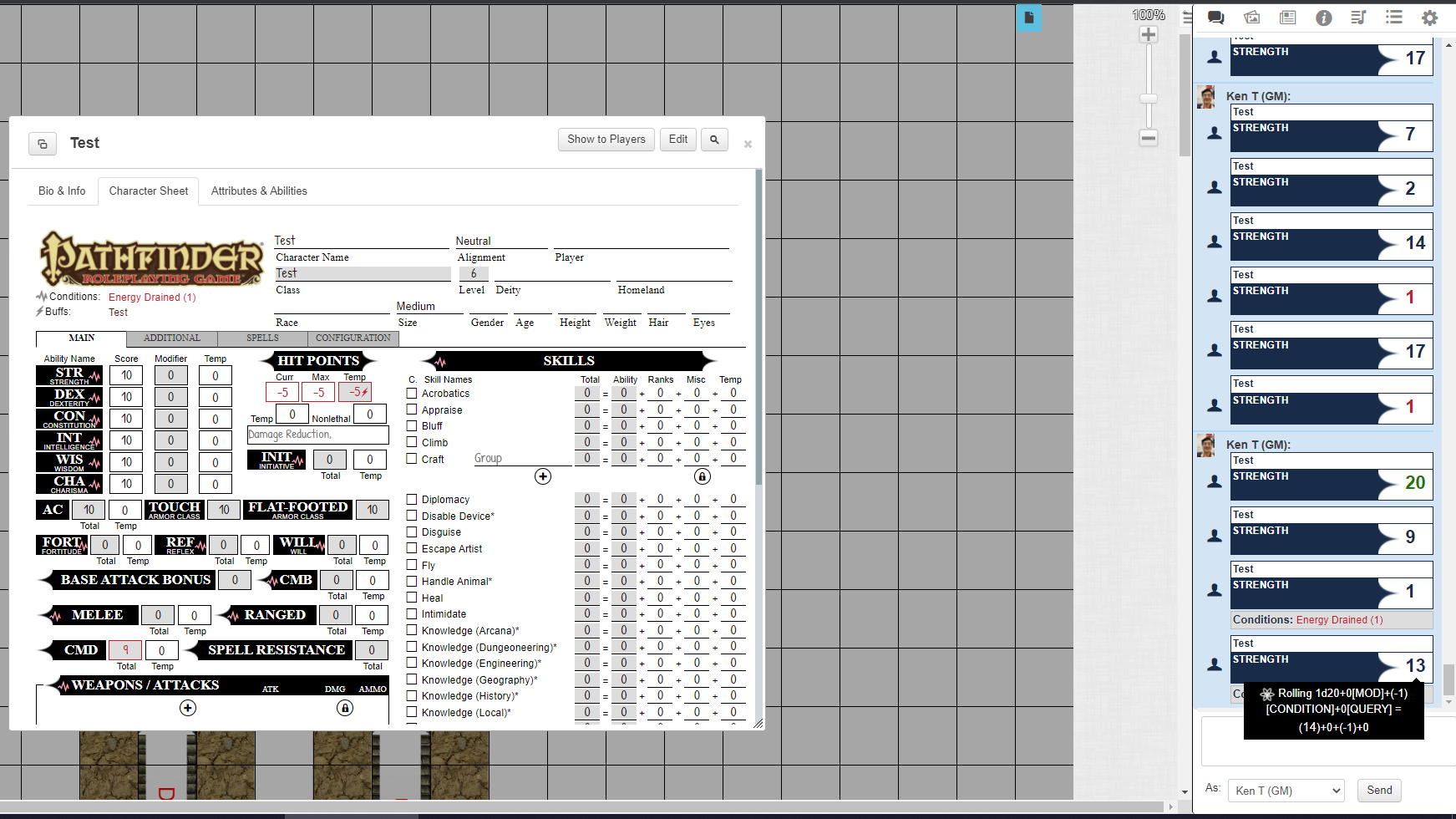This screenshot has width=1456, height=819.
Task: Open the Art Library sidebar tab
Action: (x=1251, y=18)
